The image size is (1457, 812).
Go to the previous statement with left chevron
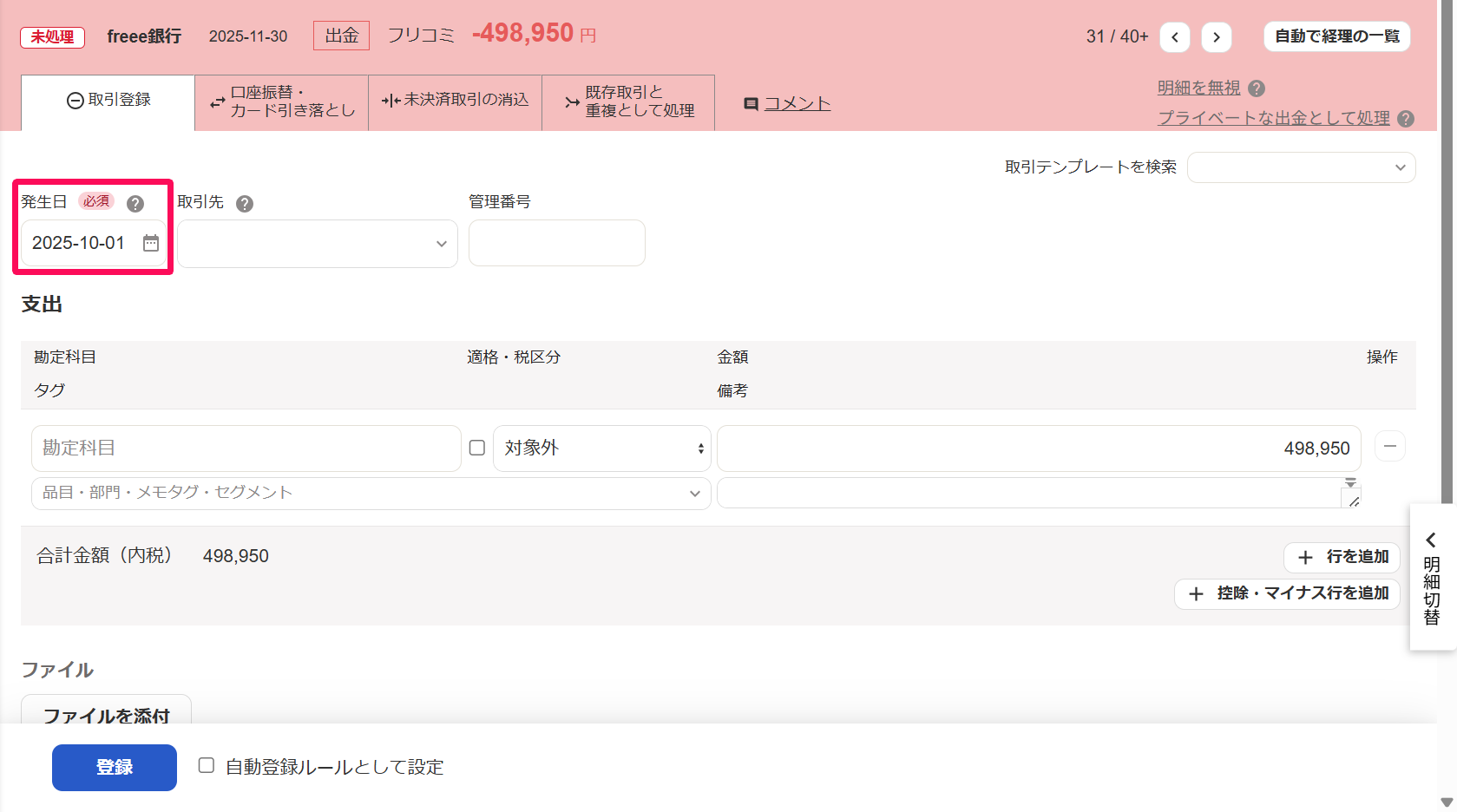pos(1175,36)
